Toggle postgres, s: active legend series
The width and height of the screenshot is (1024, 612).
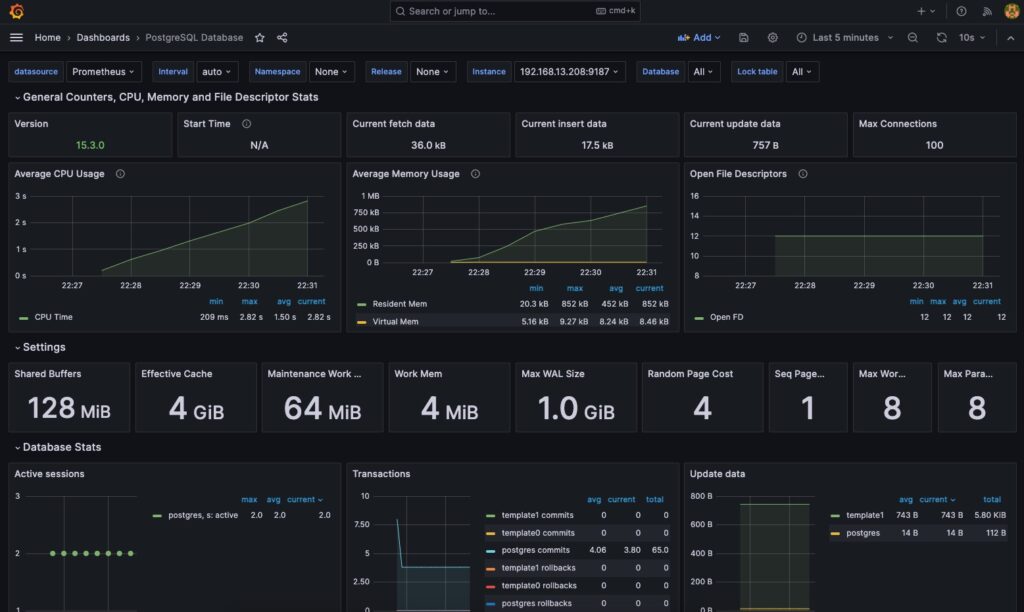[203, 515]
